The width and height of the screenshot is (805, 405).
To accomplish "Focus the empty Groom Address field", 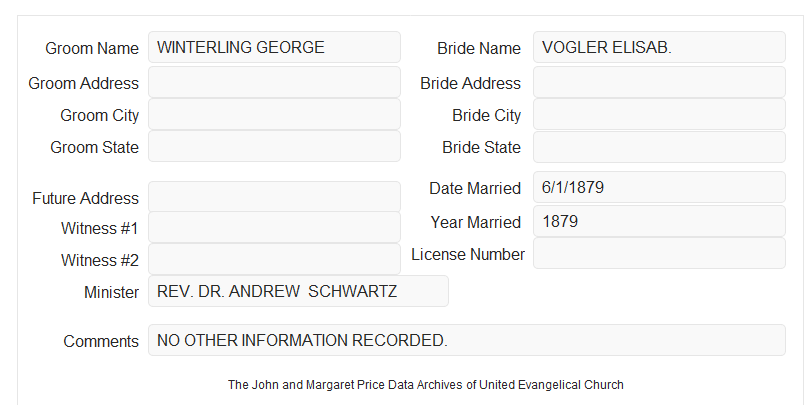I will 274,82.
